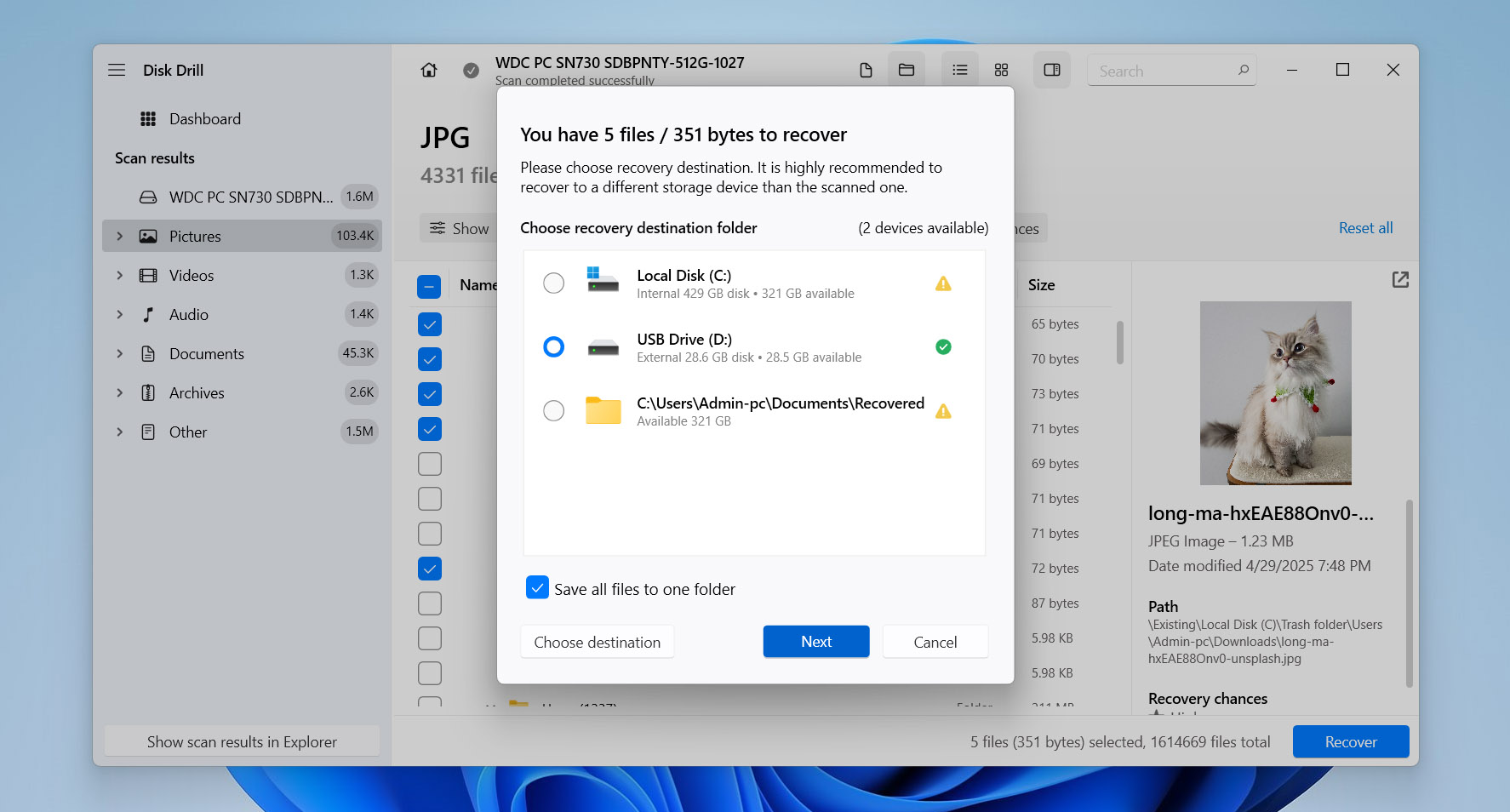Select list view layout icon

point(960,70)
